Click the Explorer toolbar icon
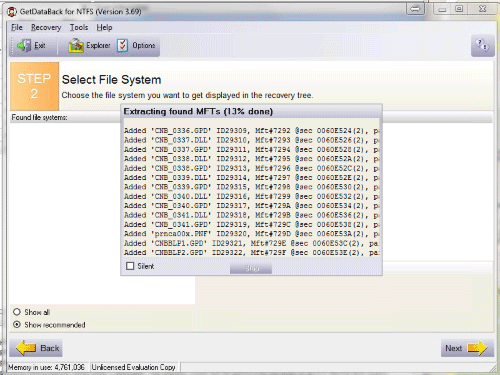This screenshot has width=500, height=375. point(76,45)
